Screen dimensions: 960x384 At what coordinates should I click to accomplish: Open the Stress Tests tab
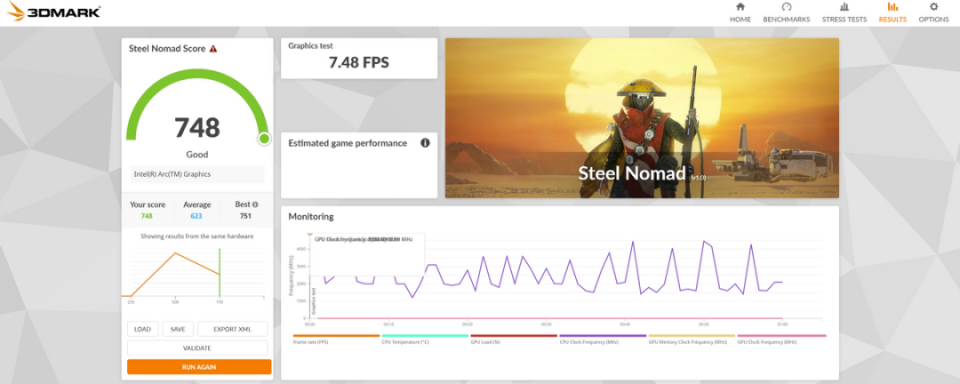(x=844, y=12)
